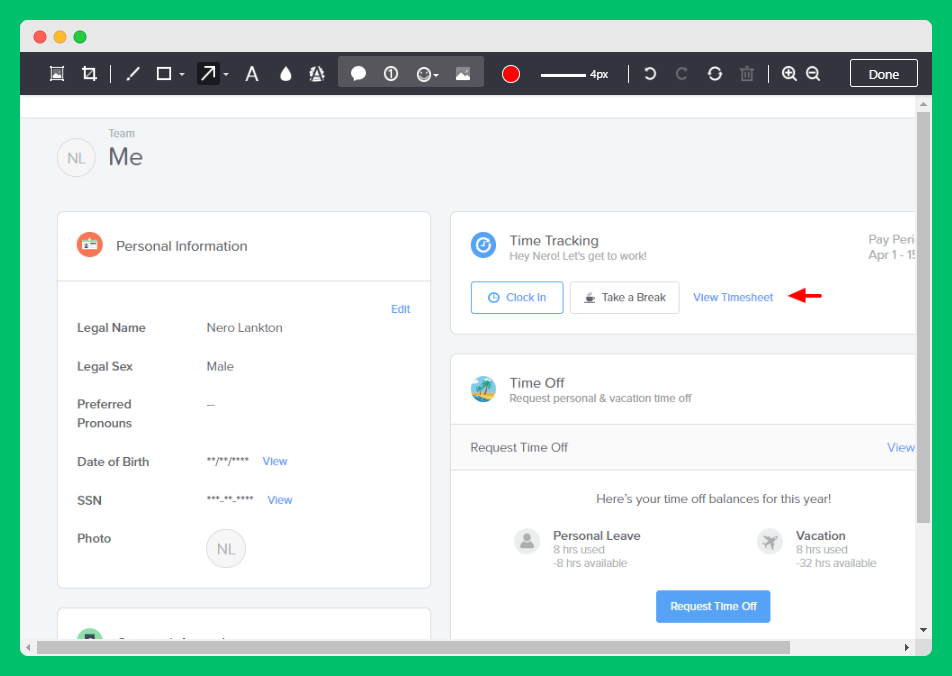
Task: Click the '-32 hrs available' text
Action: (836, 564)
